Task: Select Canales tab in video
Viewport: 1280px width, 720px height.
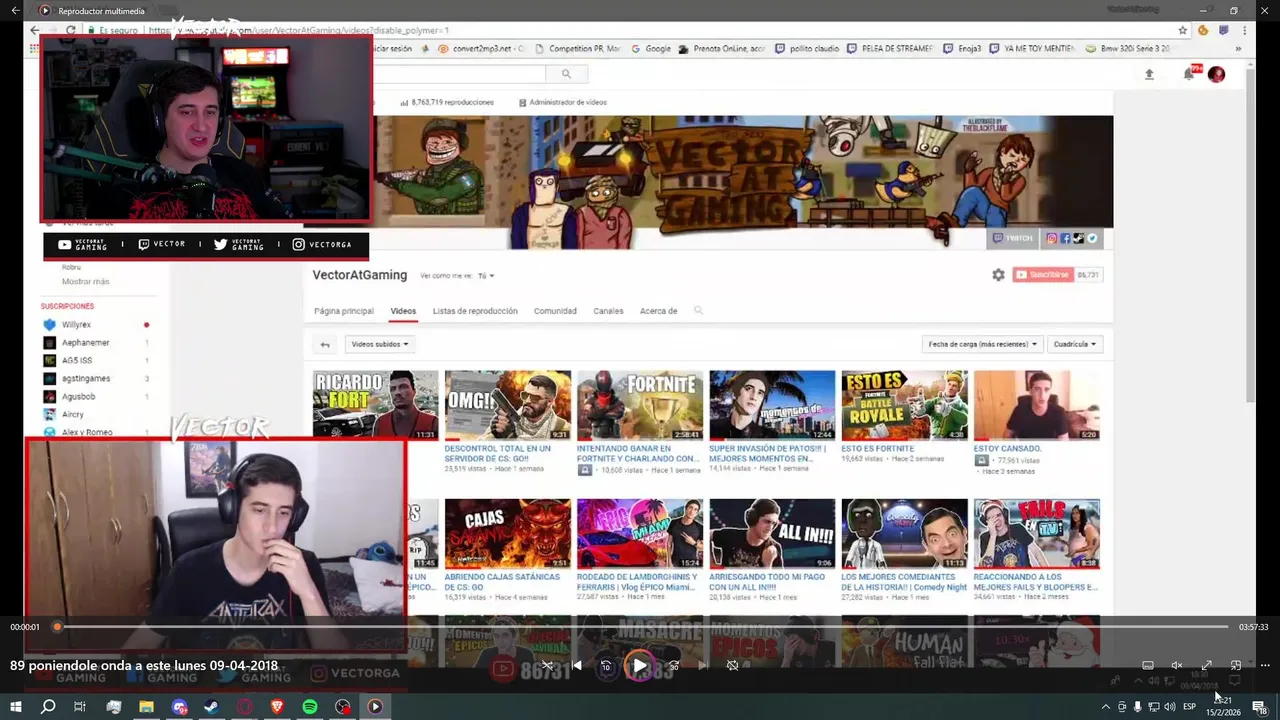Action: coord(608,311)
